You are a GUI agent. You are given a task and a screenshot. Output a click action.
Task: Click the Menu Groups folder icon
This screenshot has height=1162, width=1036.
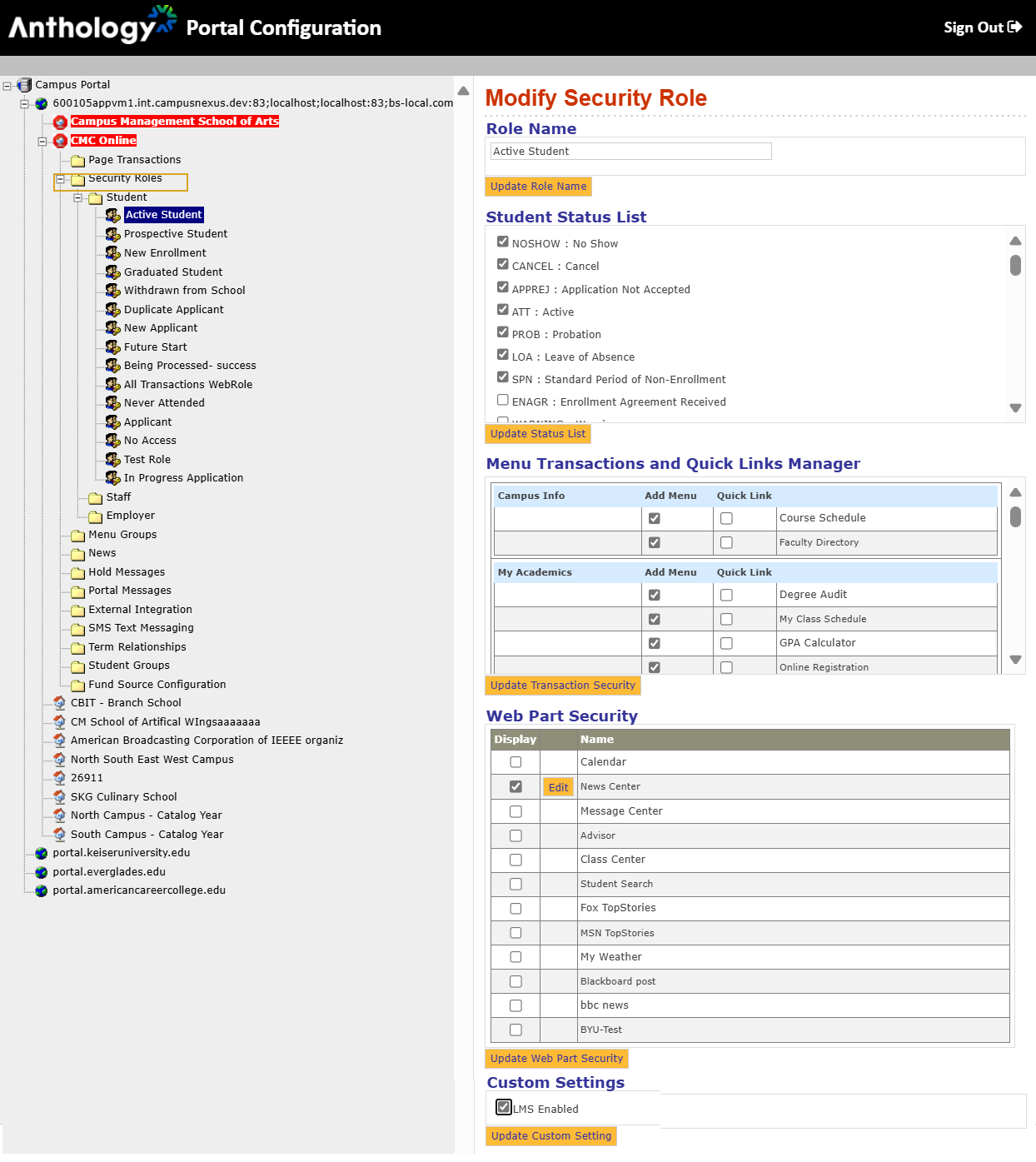(77, 535)
